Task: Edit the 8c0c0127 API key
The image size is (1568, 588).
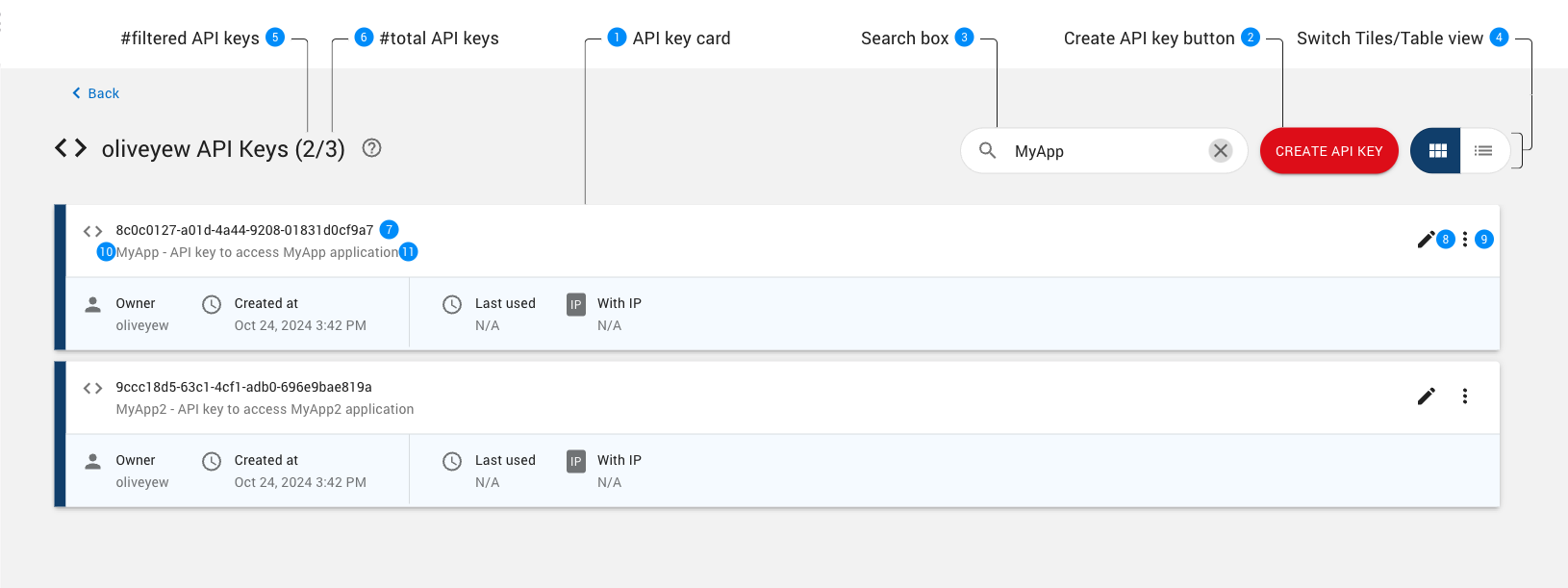Action: [x=1426, y=240]
